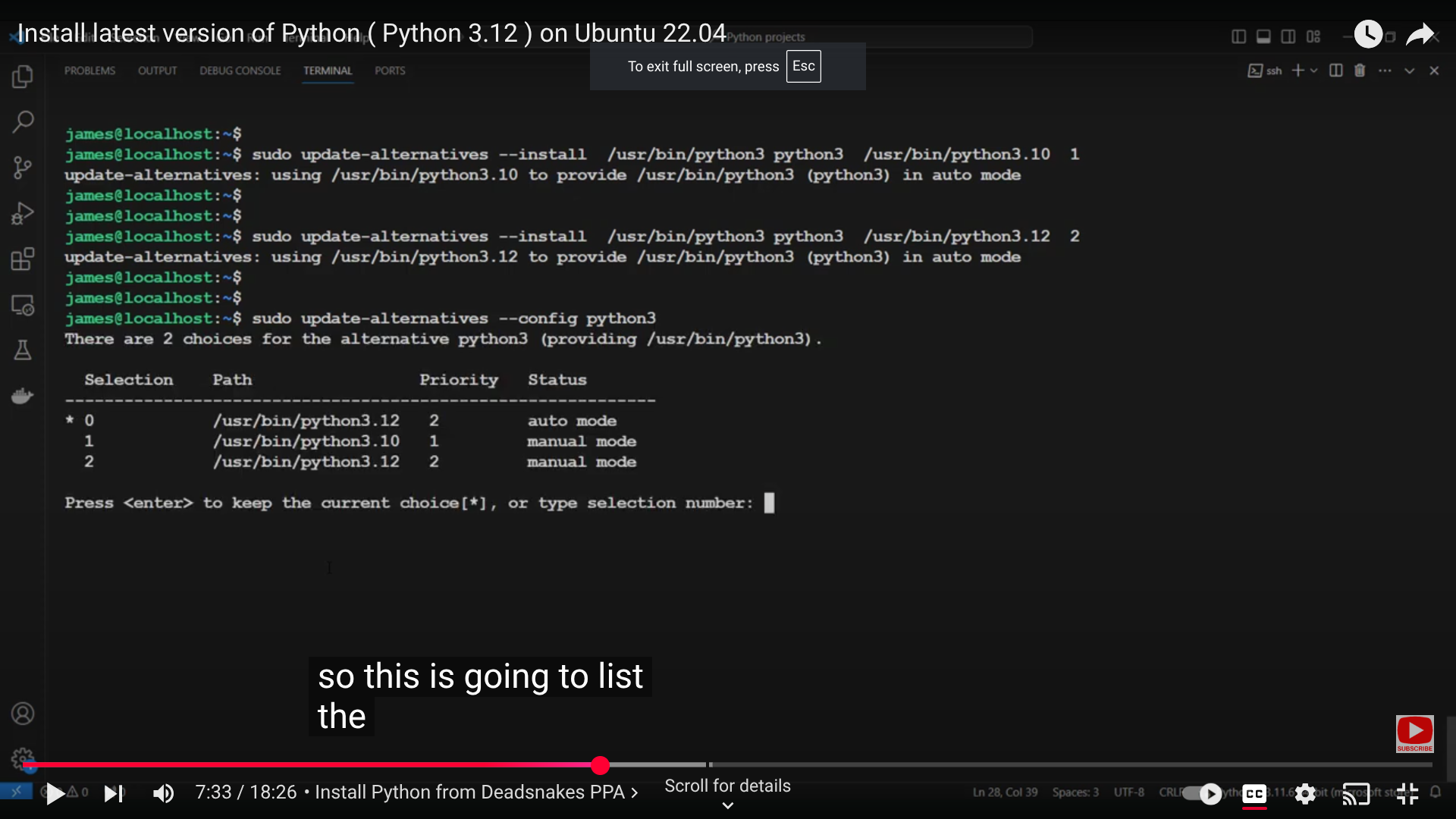Cast the video with the Cast icon
The width and height of the screenshot is (1456, 819).
coord(1356,794)
